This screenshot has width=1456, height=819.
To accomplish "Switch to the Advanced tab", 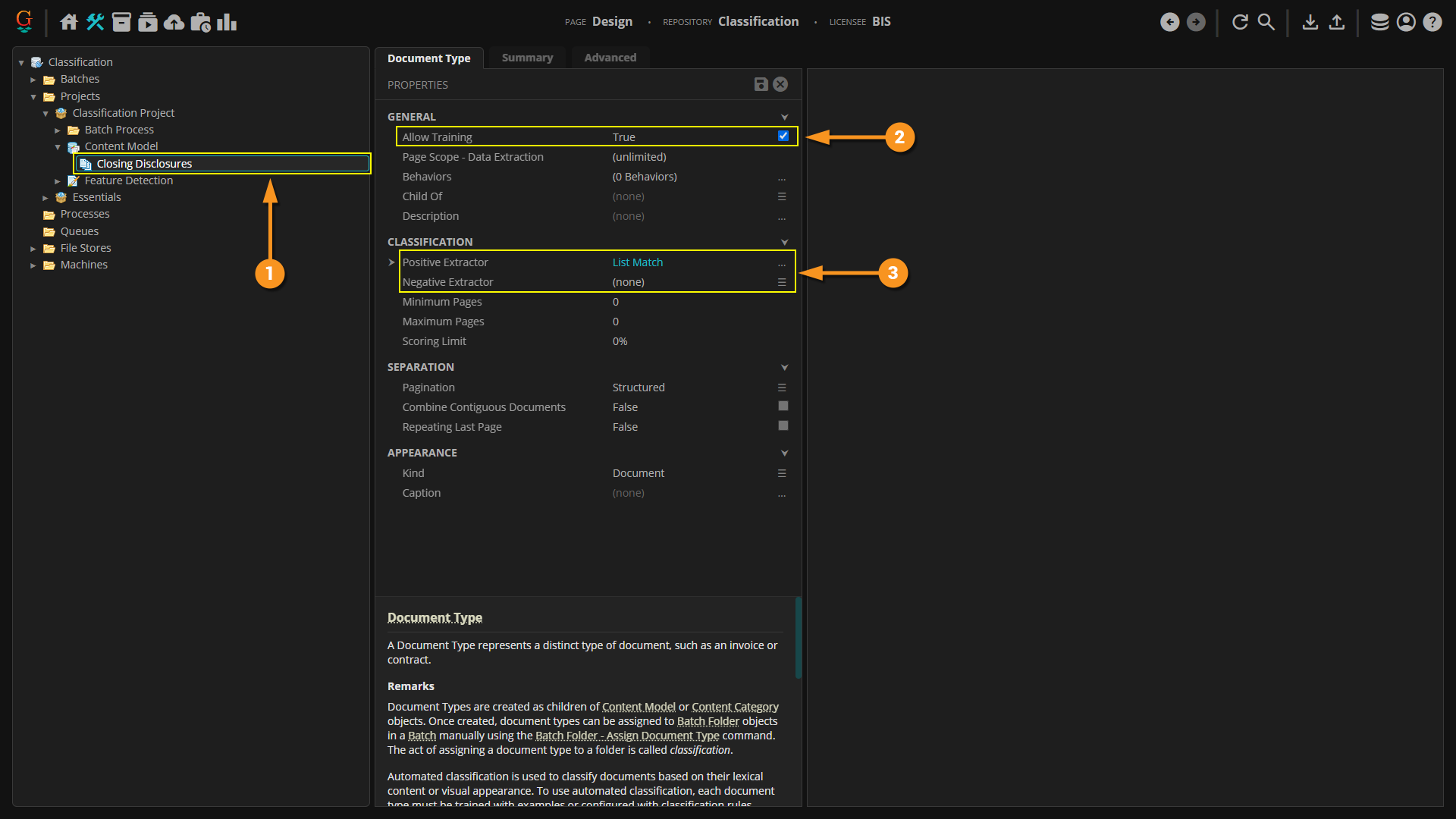I will [x=610, y=58].
